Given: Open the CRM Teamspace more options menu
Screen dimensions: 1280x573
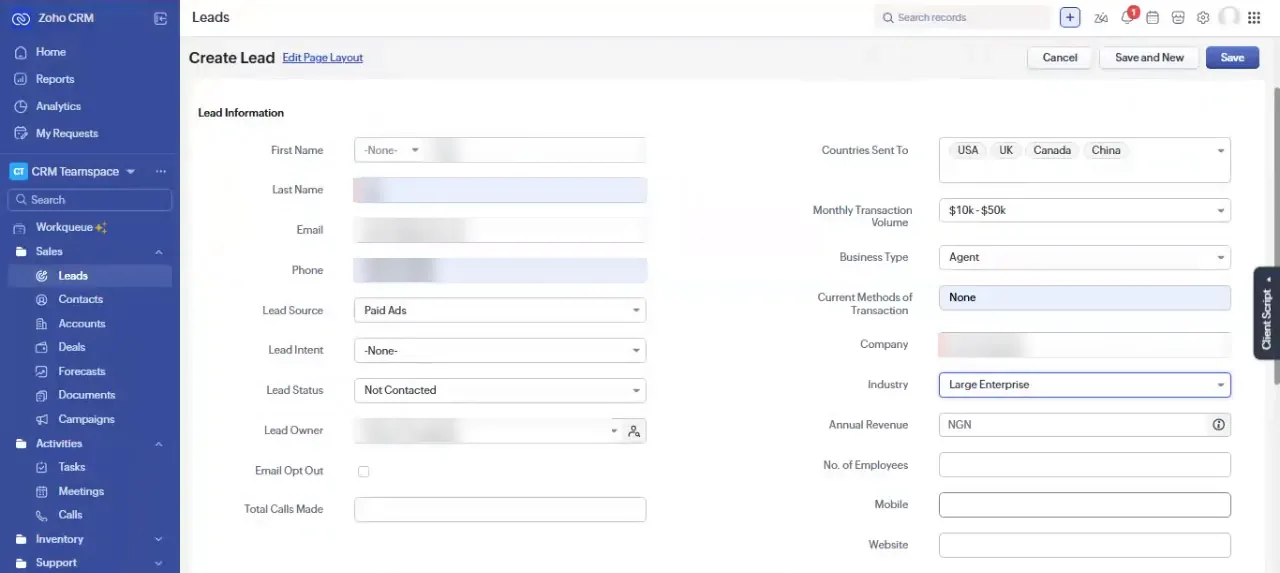Looking at the screenshot, I should click(161, 172).
